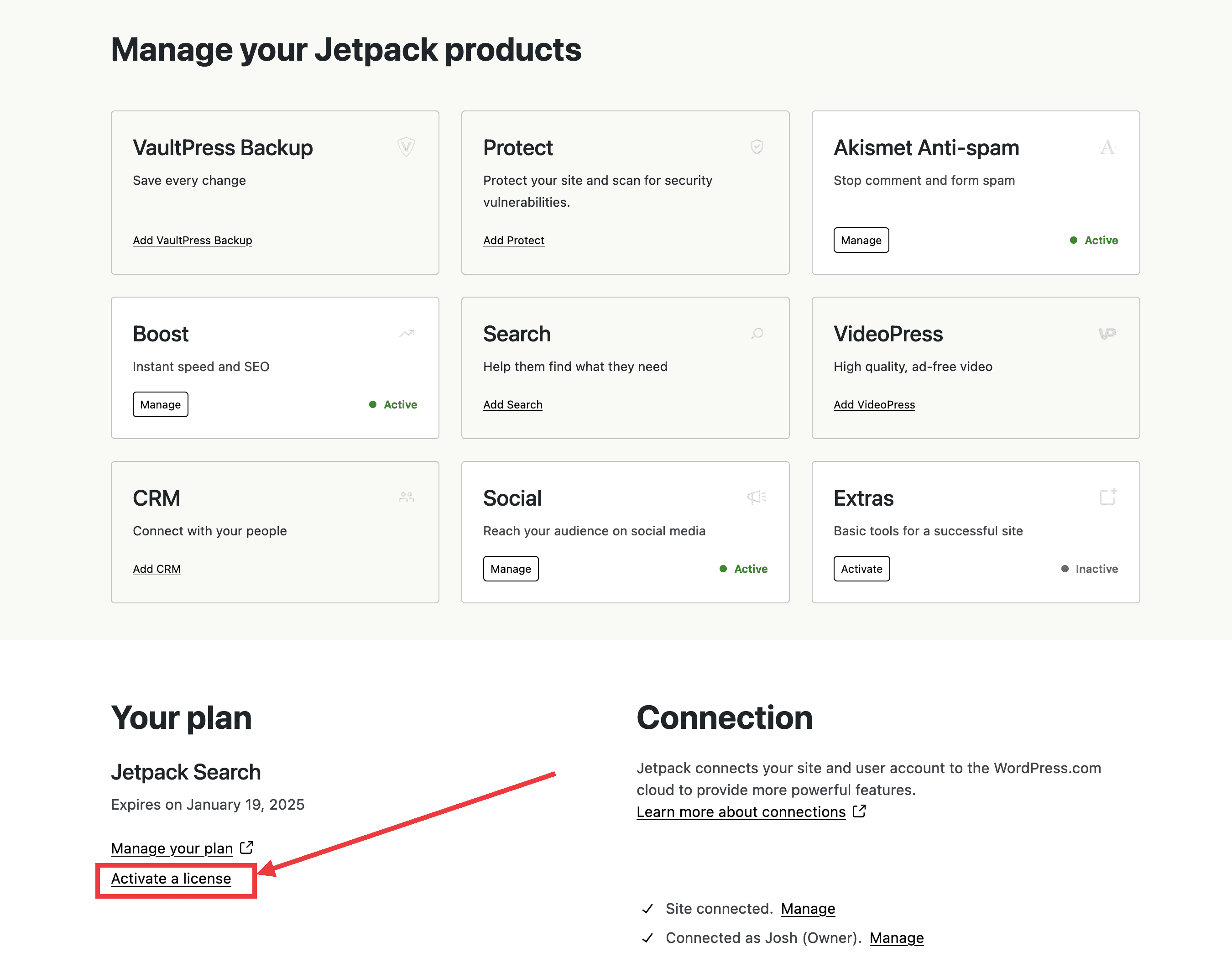Click Manage link next to Connected as Josh
Image resolution: width=1232 pixels, height=963 pixels.
point(896,937)
